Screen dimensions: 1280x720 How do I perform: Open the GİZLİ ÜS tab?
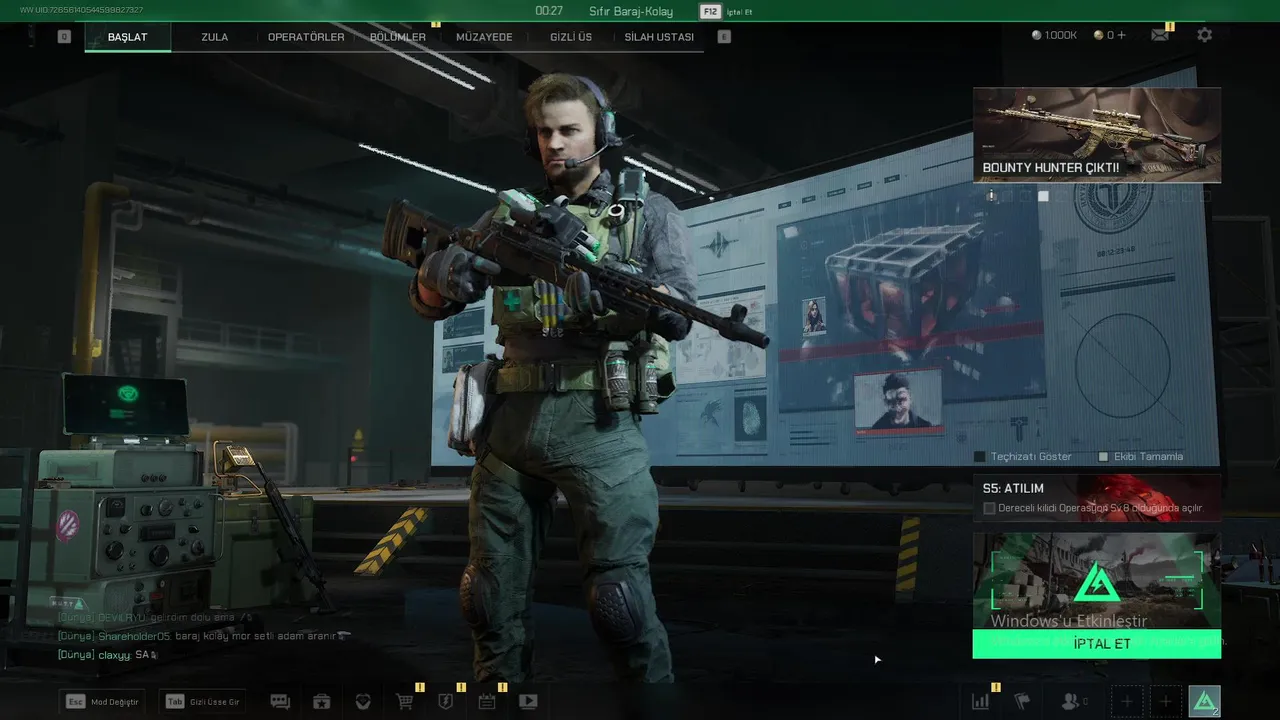(x=571, y=37)
